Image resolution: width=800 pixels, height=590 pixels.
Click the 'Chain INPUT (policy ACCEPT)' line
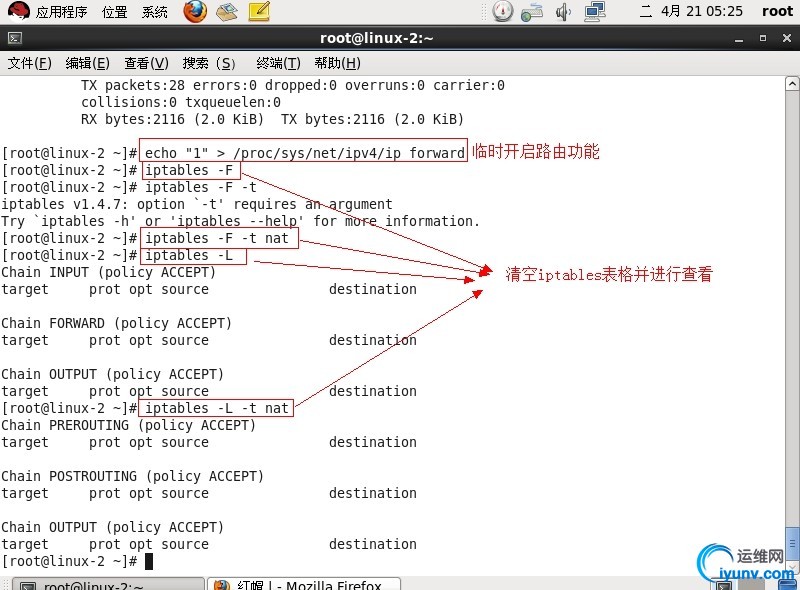point(108,272)
